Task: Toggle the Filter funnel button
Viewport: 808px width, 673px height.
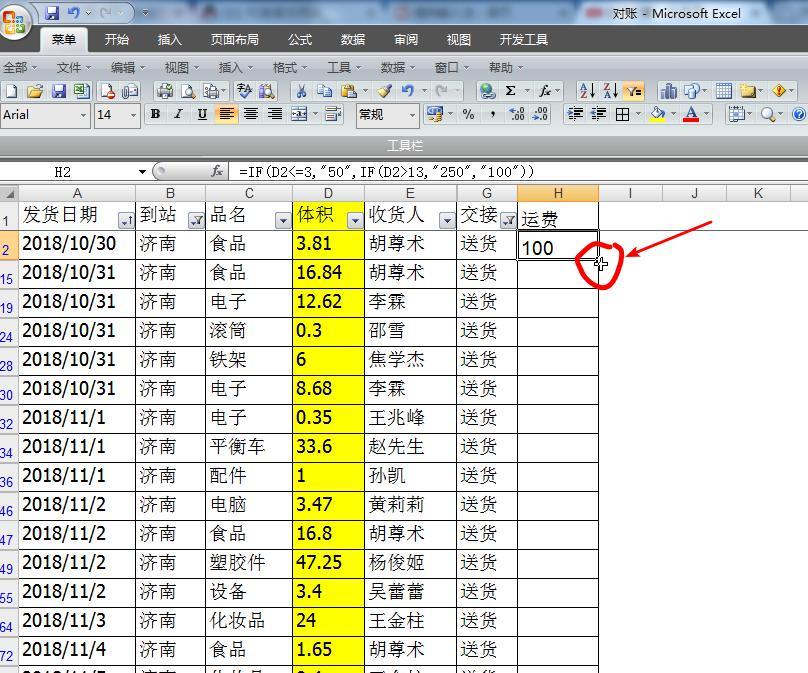Action: (634, 92)
